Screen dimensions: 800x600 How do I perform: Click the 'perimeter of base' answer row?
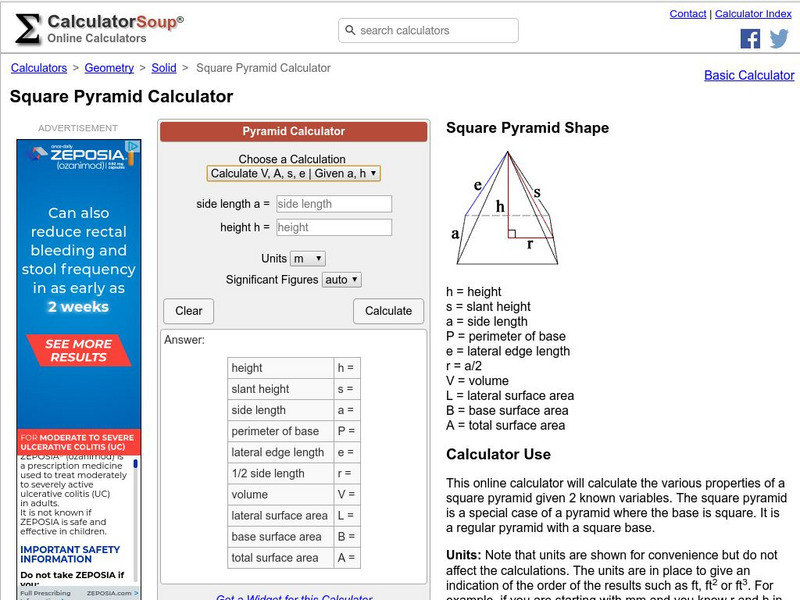tap(294, 432)
